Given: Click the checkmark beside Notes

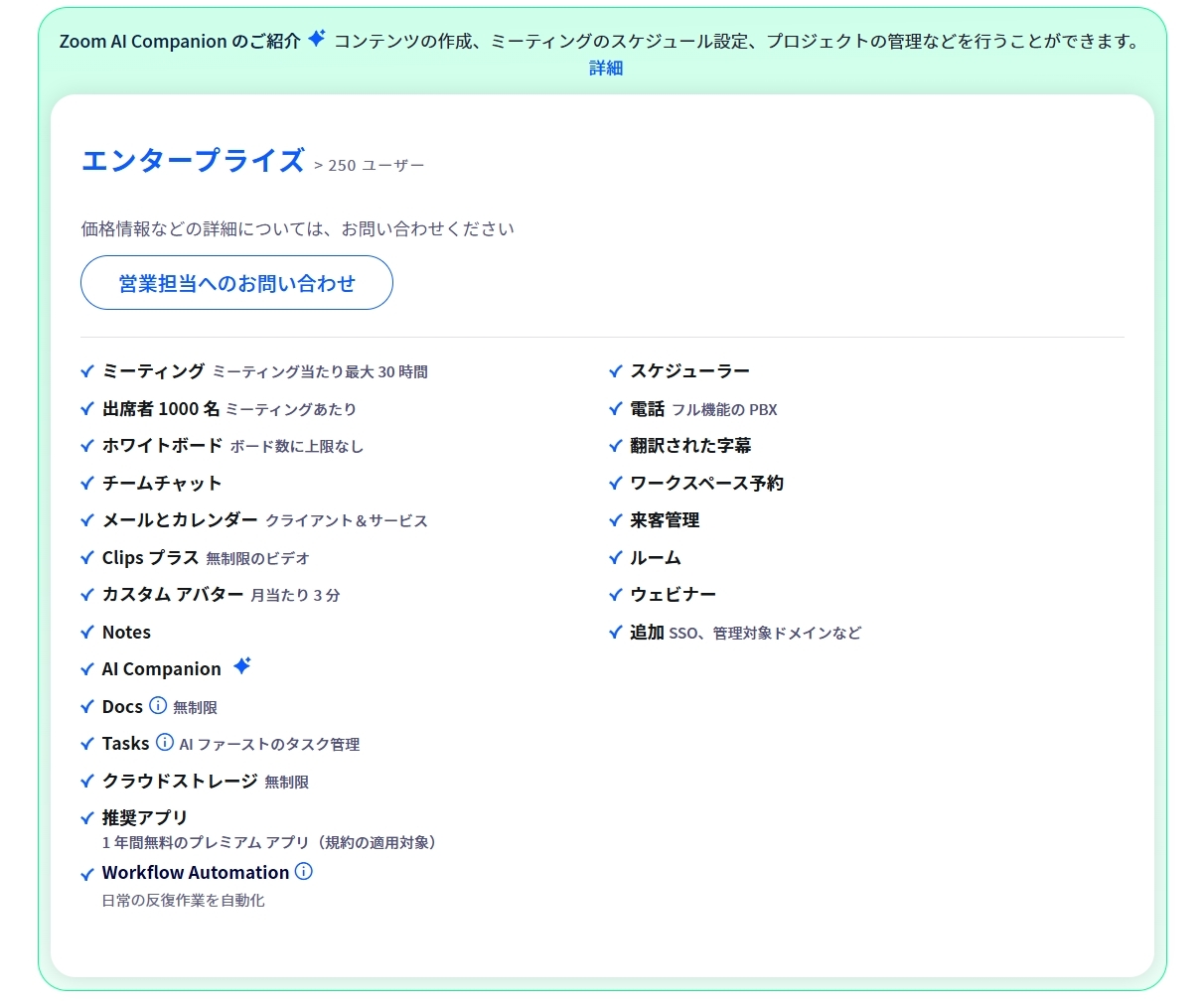Looking at the screenshot, I should (x=87, y=633).
